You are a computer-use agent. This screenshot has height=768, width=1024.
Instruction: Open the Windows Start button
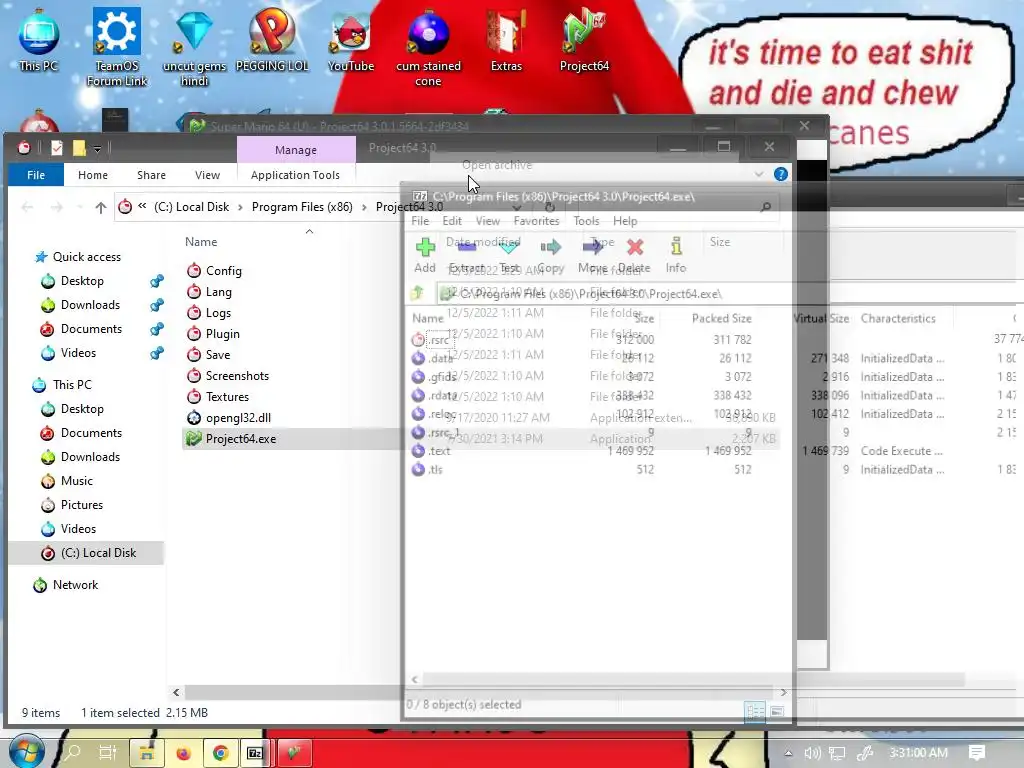click(27, 752)
